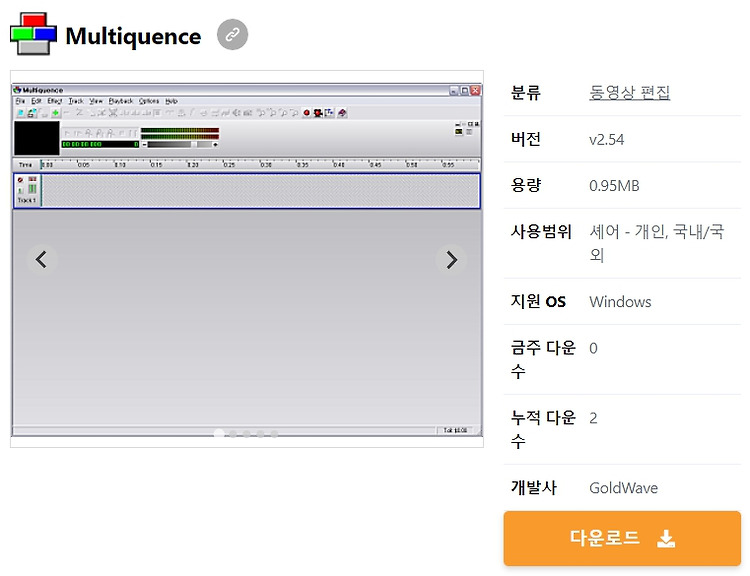The image size is (750, 576).
Task: Click the 개발사 developer label
Action: click(534, 487)
